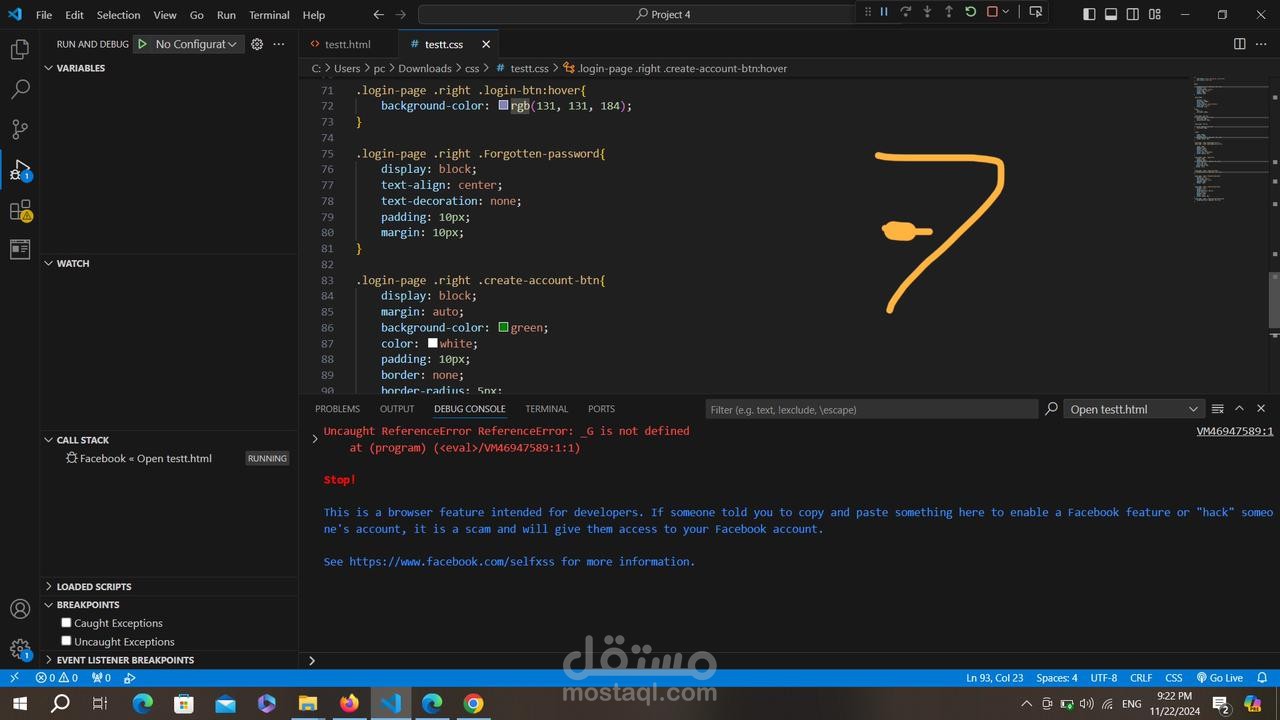Click the rgb(131, 131, 184) color swatch
This screenshot has height=720, width=1280.
click(503, 105)
